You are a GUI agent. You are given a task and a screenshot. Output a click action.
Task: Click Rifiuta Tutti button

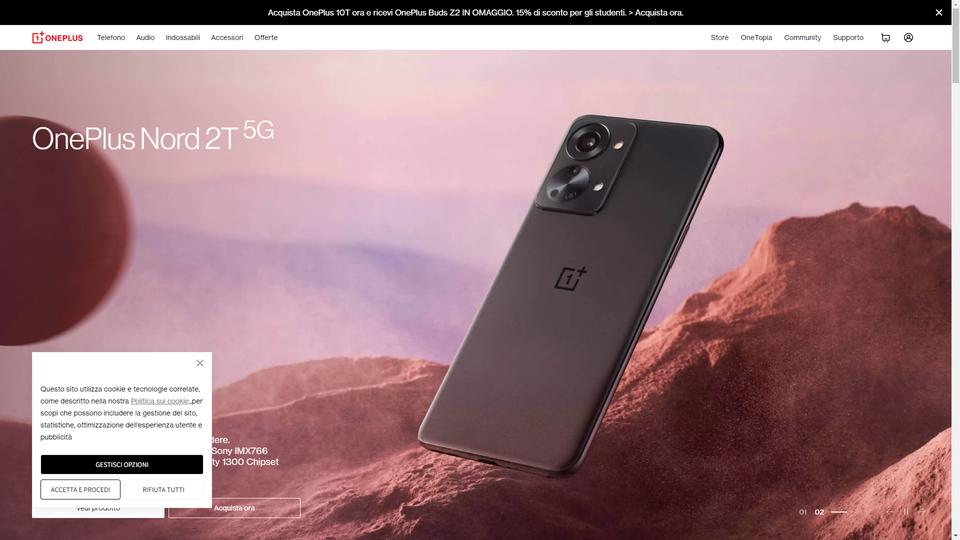click(x=163, y=489)
